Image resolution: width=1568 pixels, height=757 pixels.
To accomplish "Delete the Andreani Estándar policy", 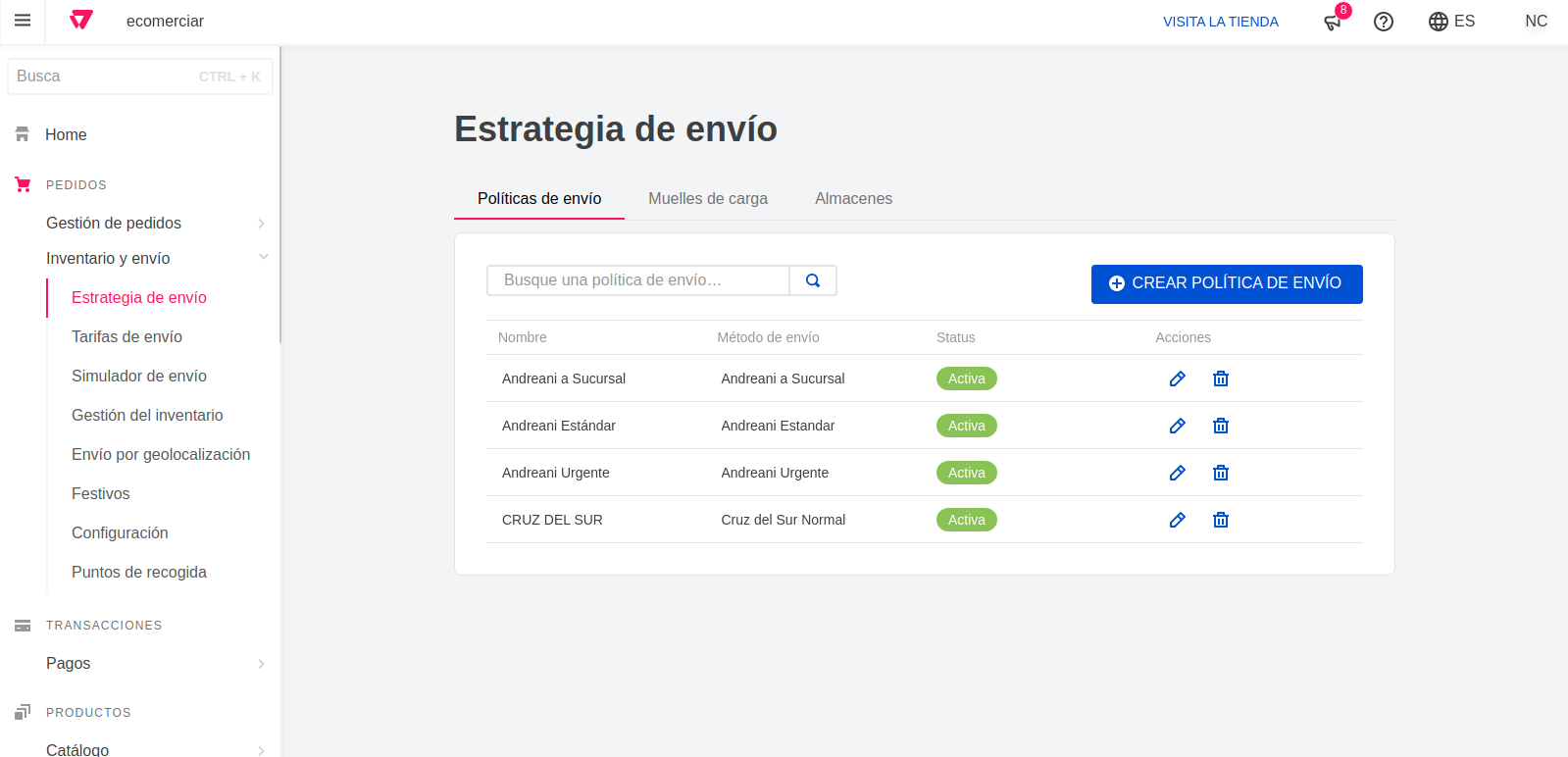I will coord(1220,426).
